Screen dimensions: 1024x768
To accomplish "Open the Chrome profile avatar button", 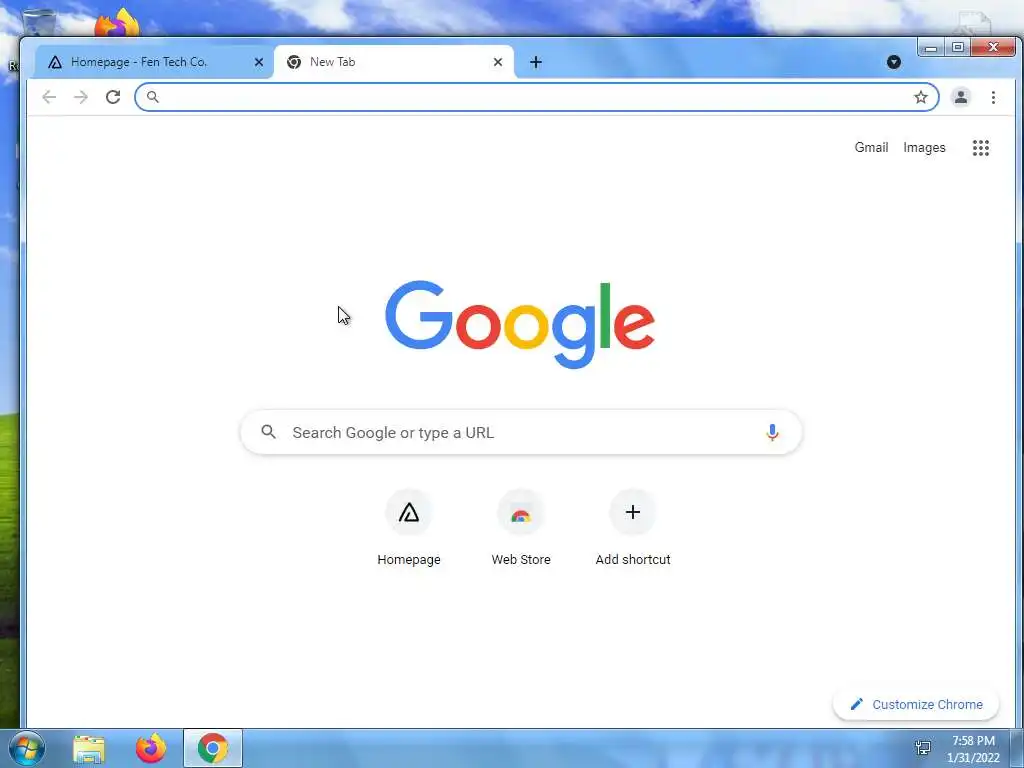I will [961, 97].
